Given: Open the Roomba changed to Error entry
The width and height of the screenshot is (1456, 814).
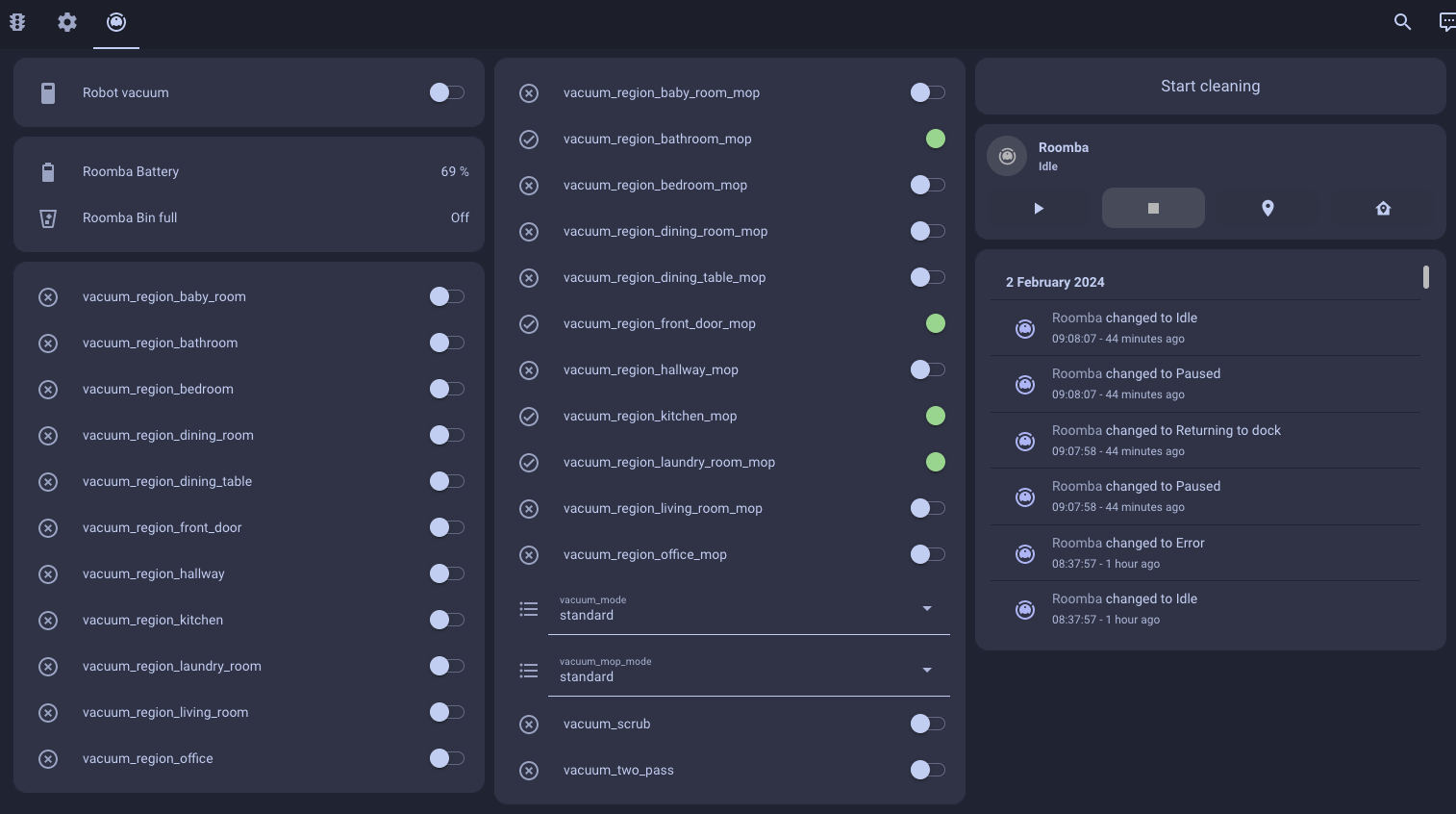Looking at the screenshot, I should pos(1206,553).
